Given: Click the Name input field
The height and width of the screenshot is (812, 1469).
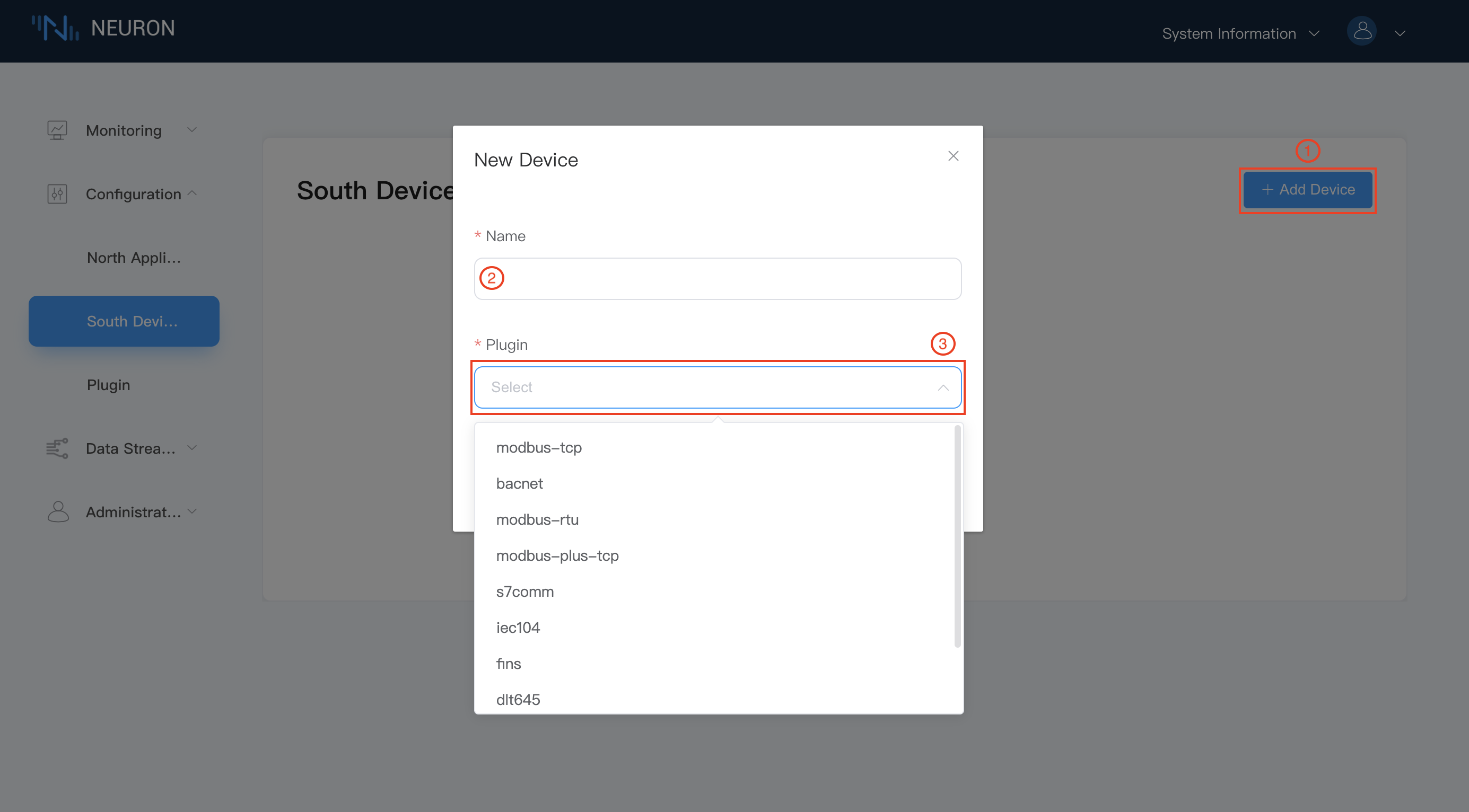Looking at the screenshot, I should pyautogui.click(x=717, y=278).
